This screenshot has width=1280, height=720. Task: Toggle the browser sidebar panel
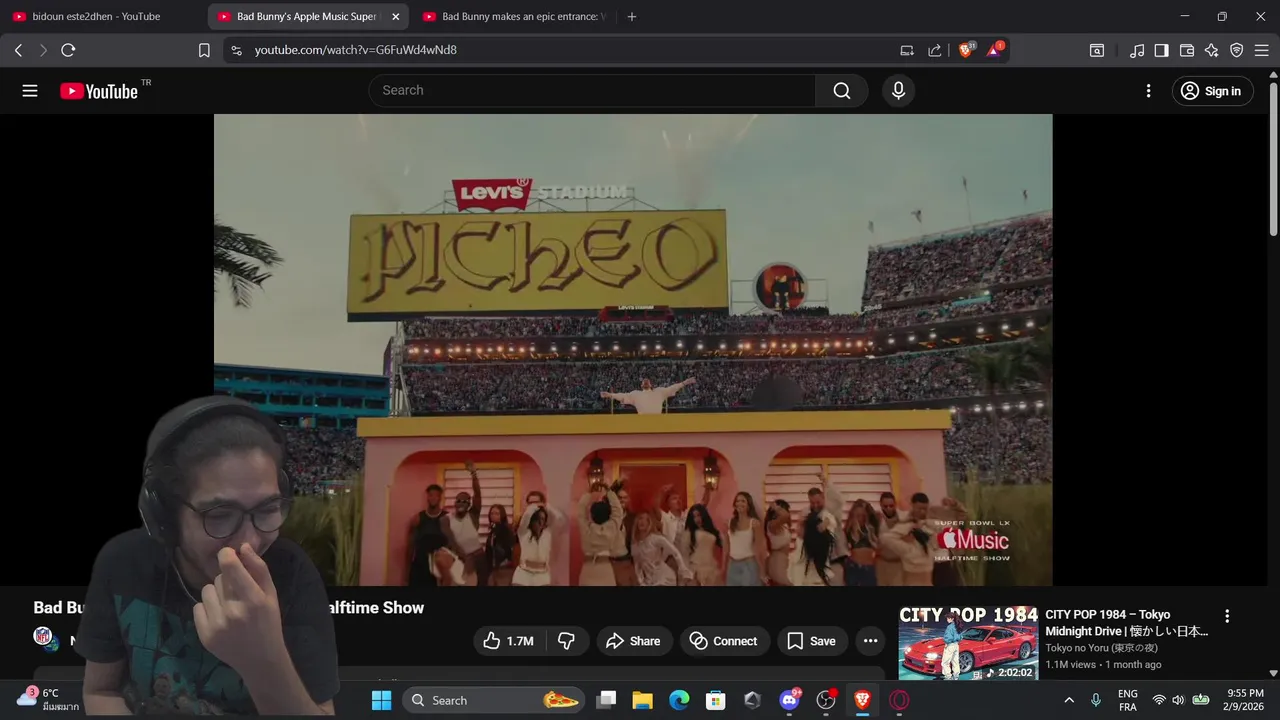(1161, 50)
